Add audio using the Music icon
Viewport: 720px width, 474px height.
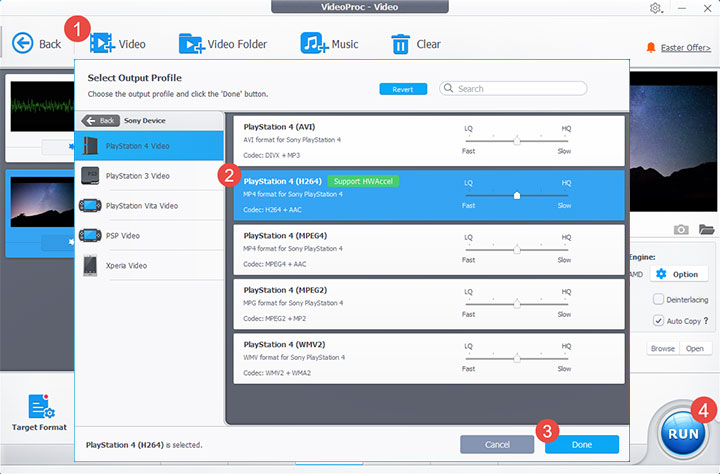[x=314, y=44]
